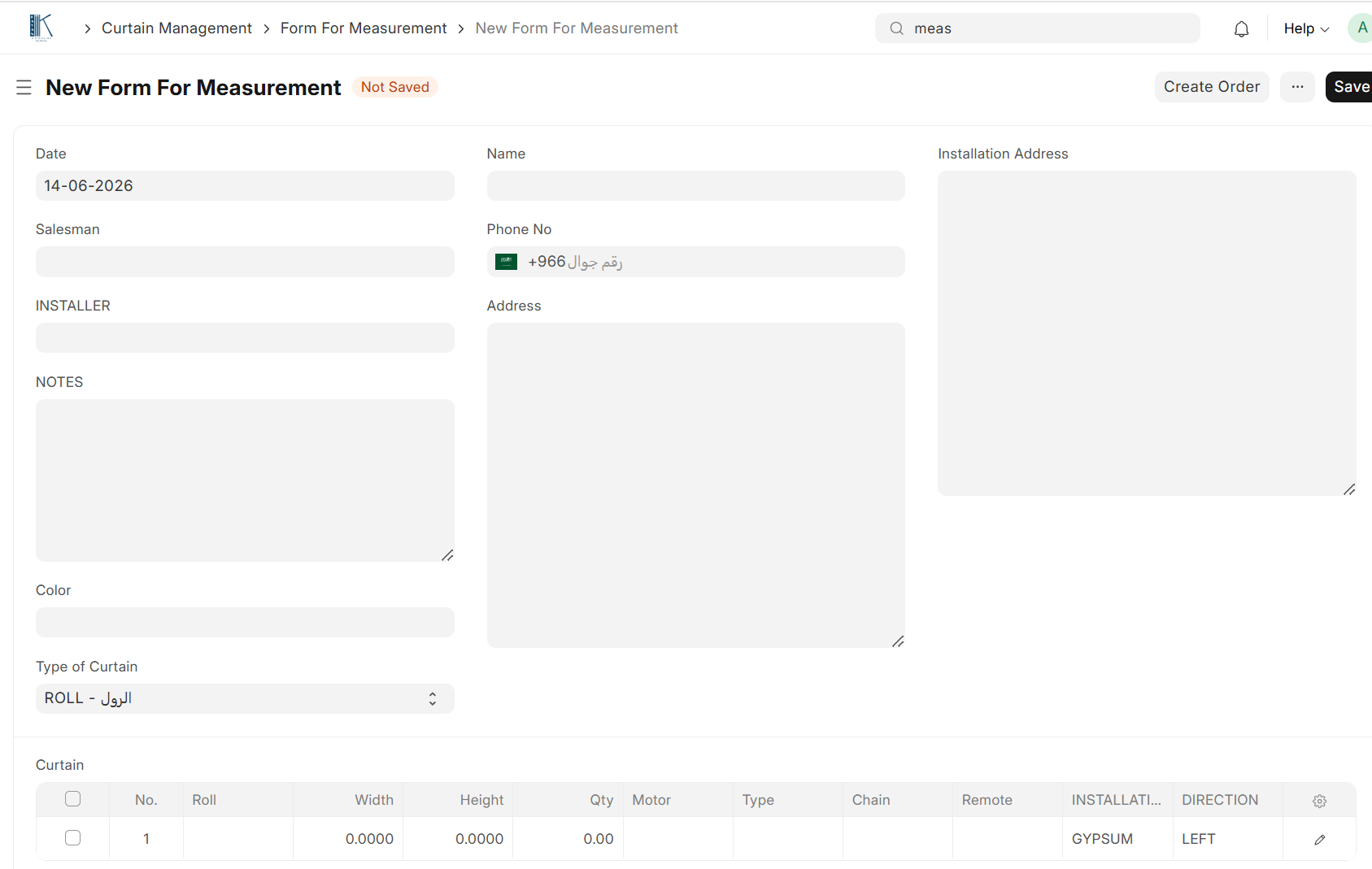Edit Curtain row 1 with pencil icon
1372x869 pixels.
[x=1319, y=839]
